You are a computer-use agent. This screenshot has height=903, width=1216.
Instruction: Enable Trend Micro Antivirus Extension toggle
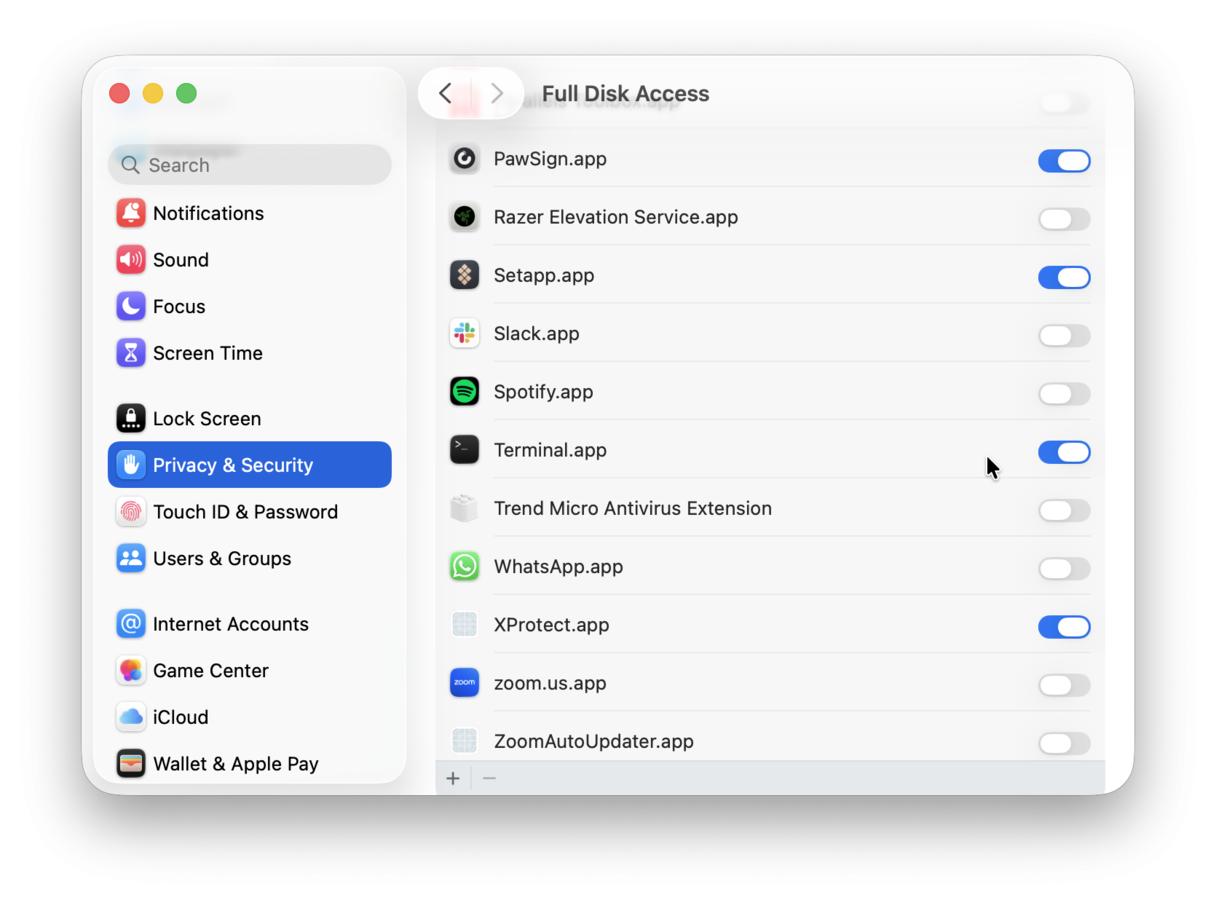pyautogui.click(x=1064, y=510)
